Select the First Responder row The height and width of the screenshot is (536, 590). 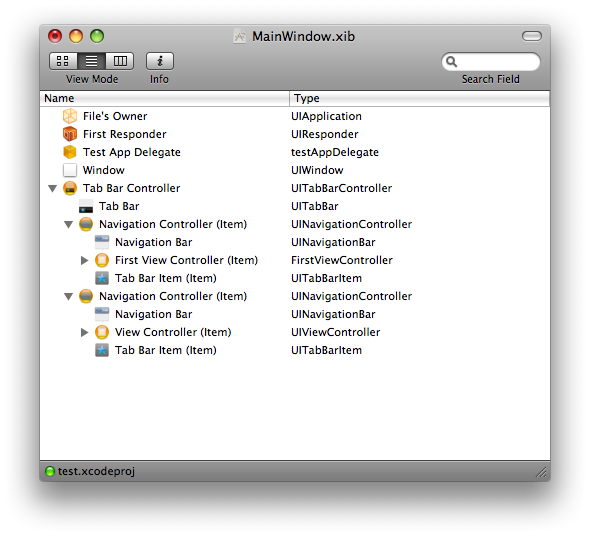[x=295, y=134]
